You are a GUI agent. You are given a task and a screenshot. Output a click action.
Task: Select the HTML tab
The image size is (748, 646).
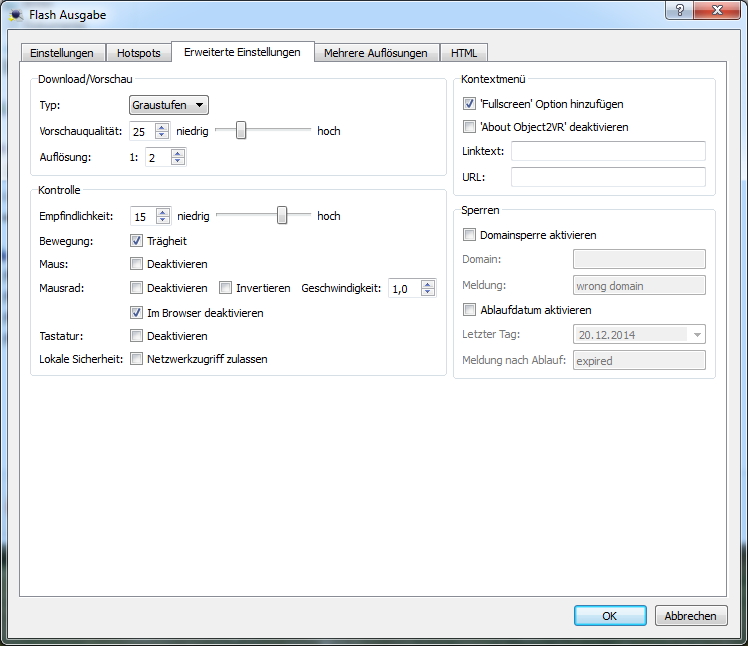pos(464,53)
